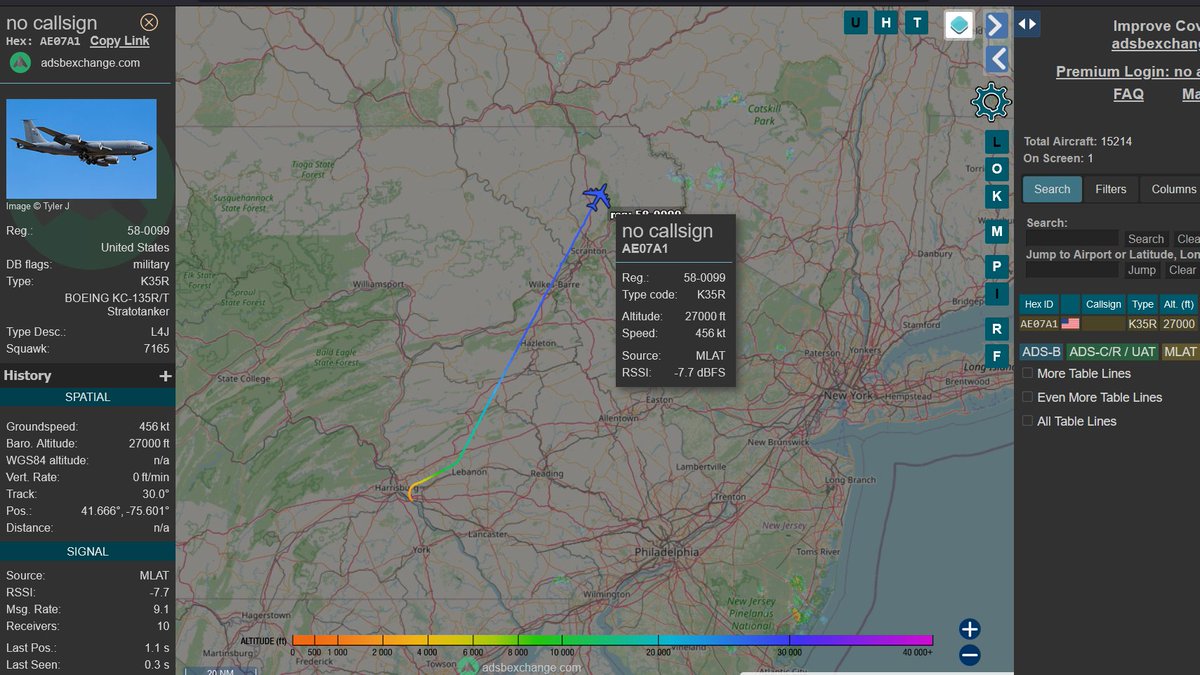Toggle the U map button

(855, 23)
